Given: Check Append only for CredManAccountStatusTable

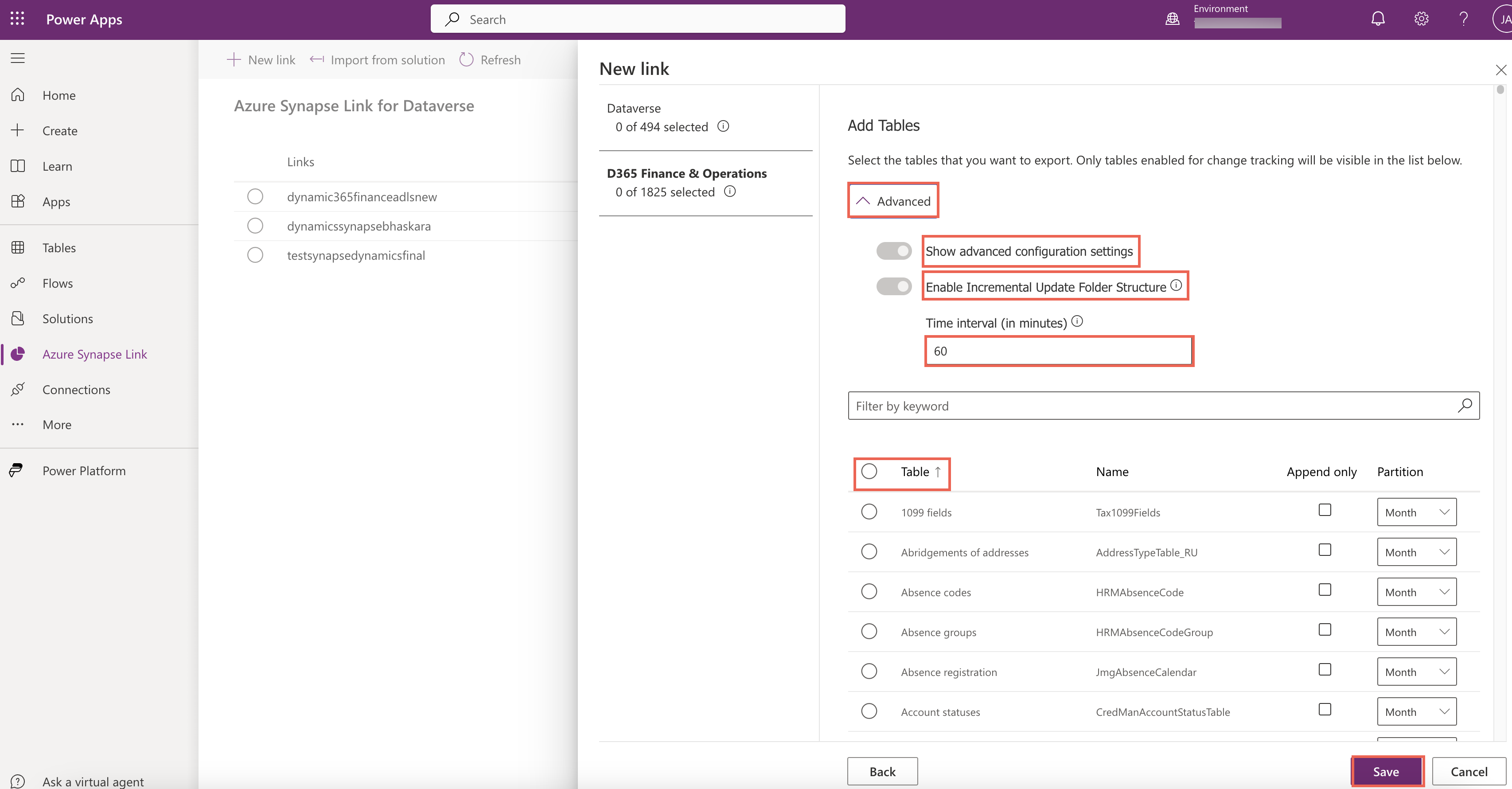Looking at the screenshot, I should [x=1325, y=710].
